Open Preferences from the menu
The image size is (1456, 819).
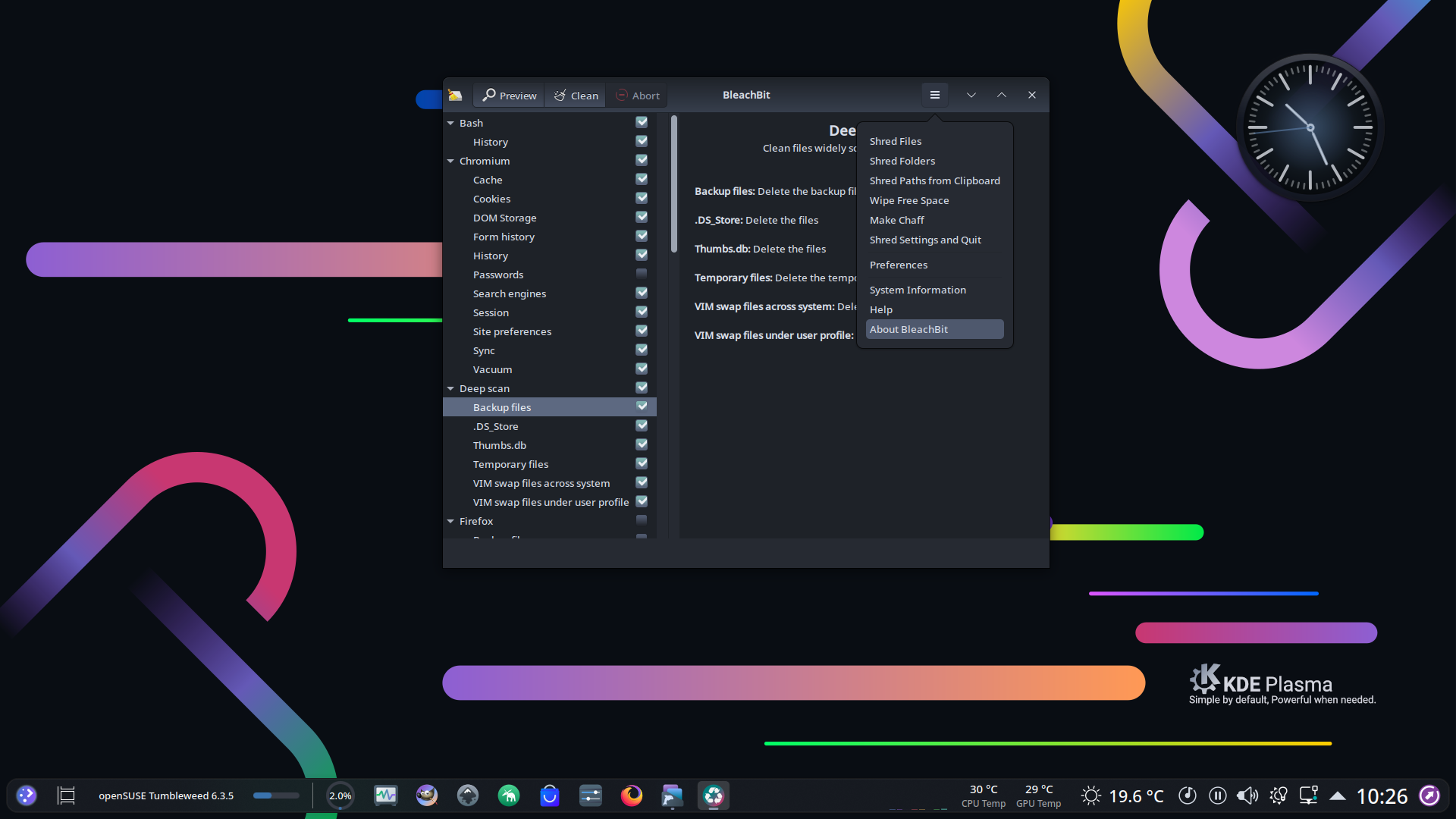tap(934, 265)
